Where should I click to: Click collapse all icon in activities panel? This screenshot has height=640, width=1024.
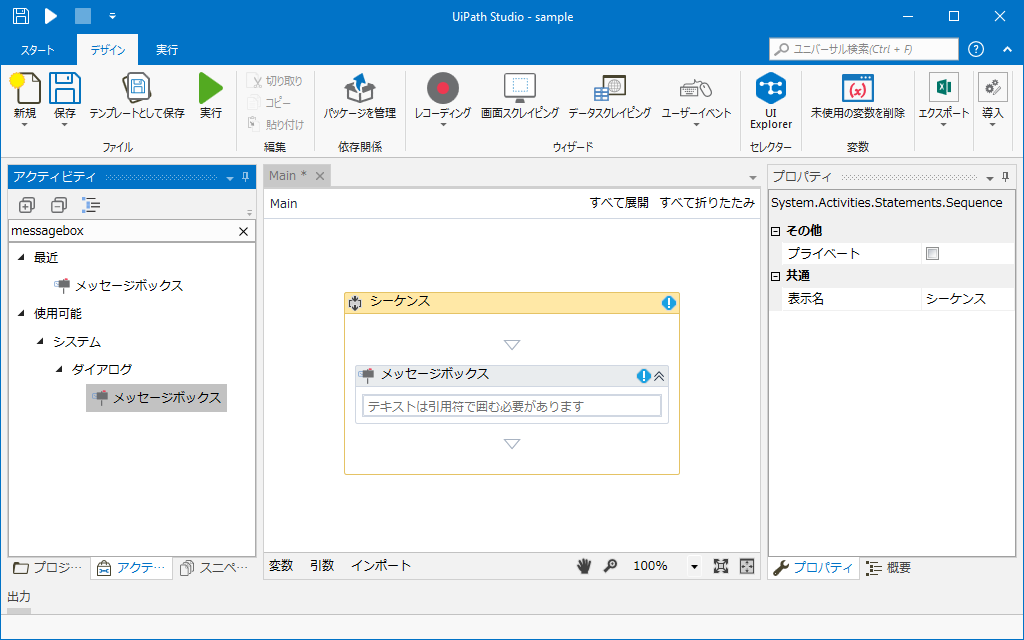coord(59,205)
